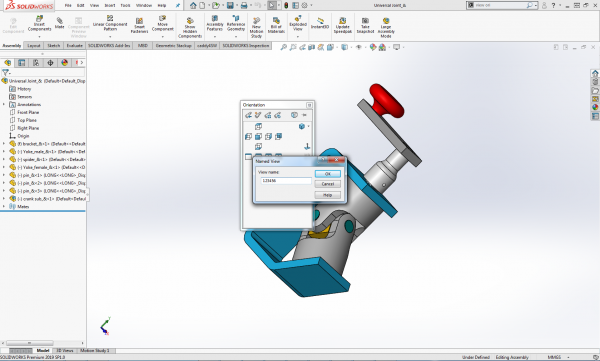600x361 pixels.
Task: Select the Mate tool
Action: 60,21
